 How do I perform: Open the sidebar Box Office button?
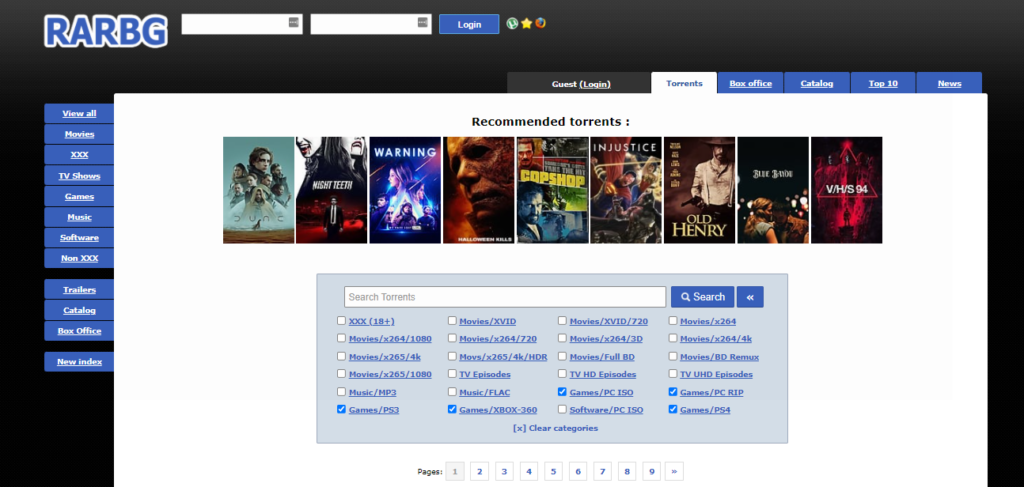[79, 330]
